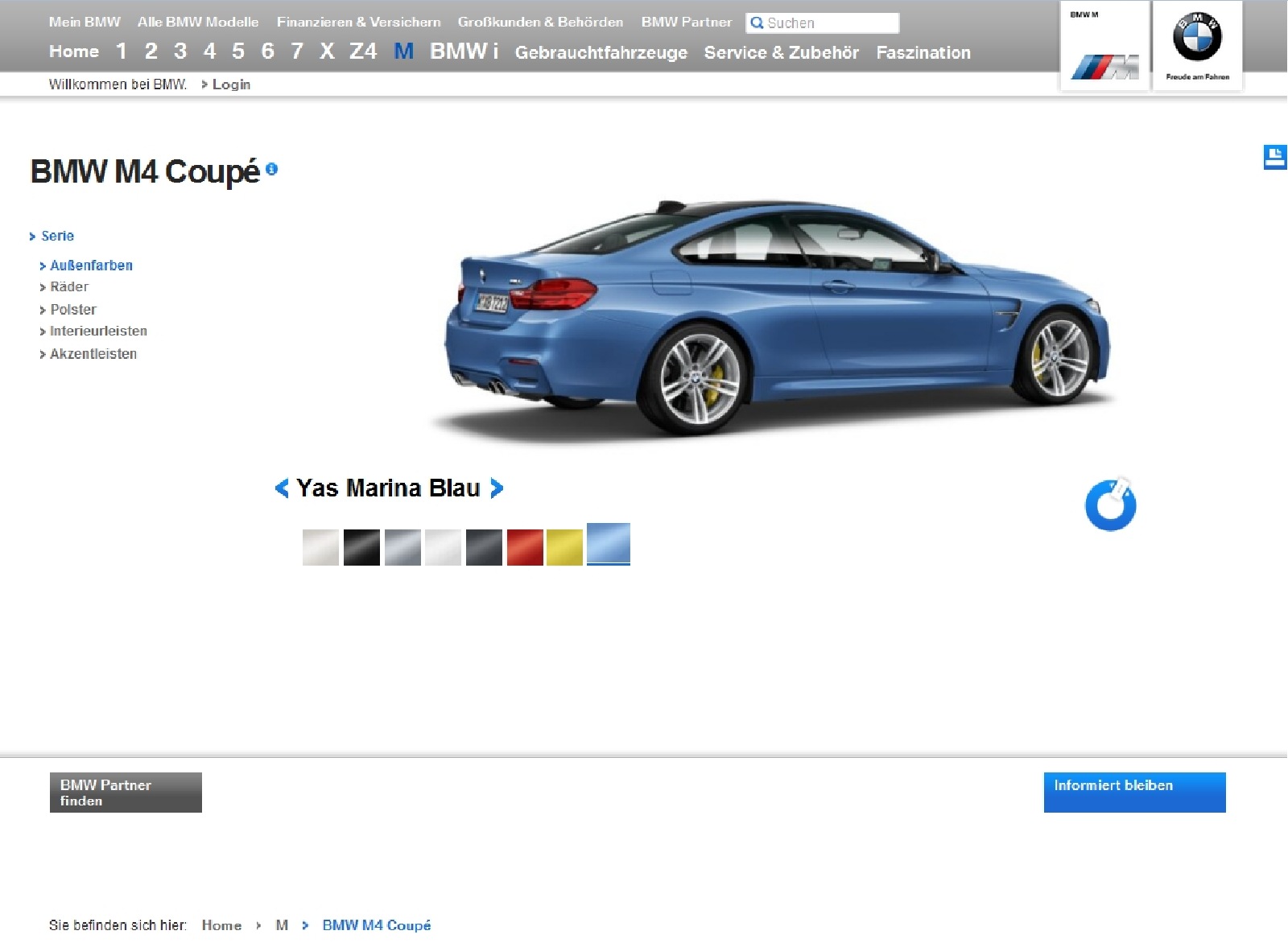This screenshot has width=1288, height=943.
Task: Go to next exterior color arrow
Action: tap(497, 488)
